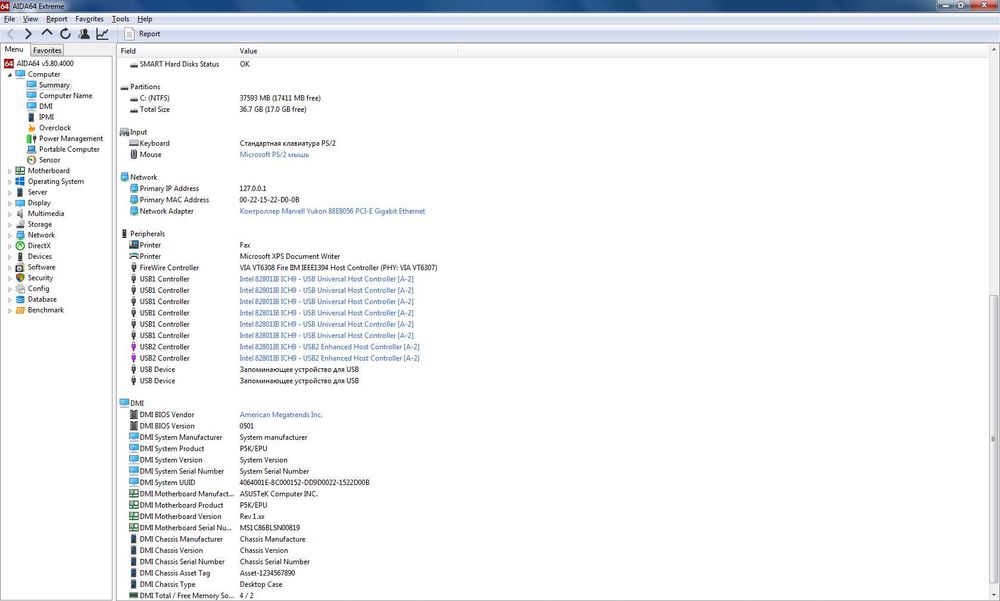Expand the Display tree node
1000x601 pixels.
(x=10, y=203)
